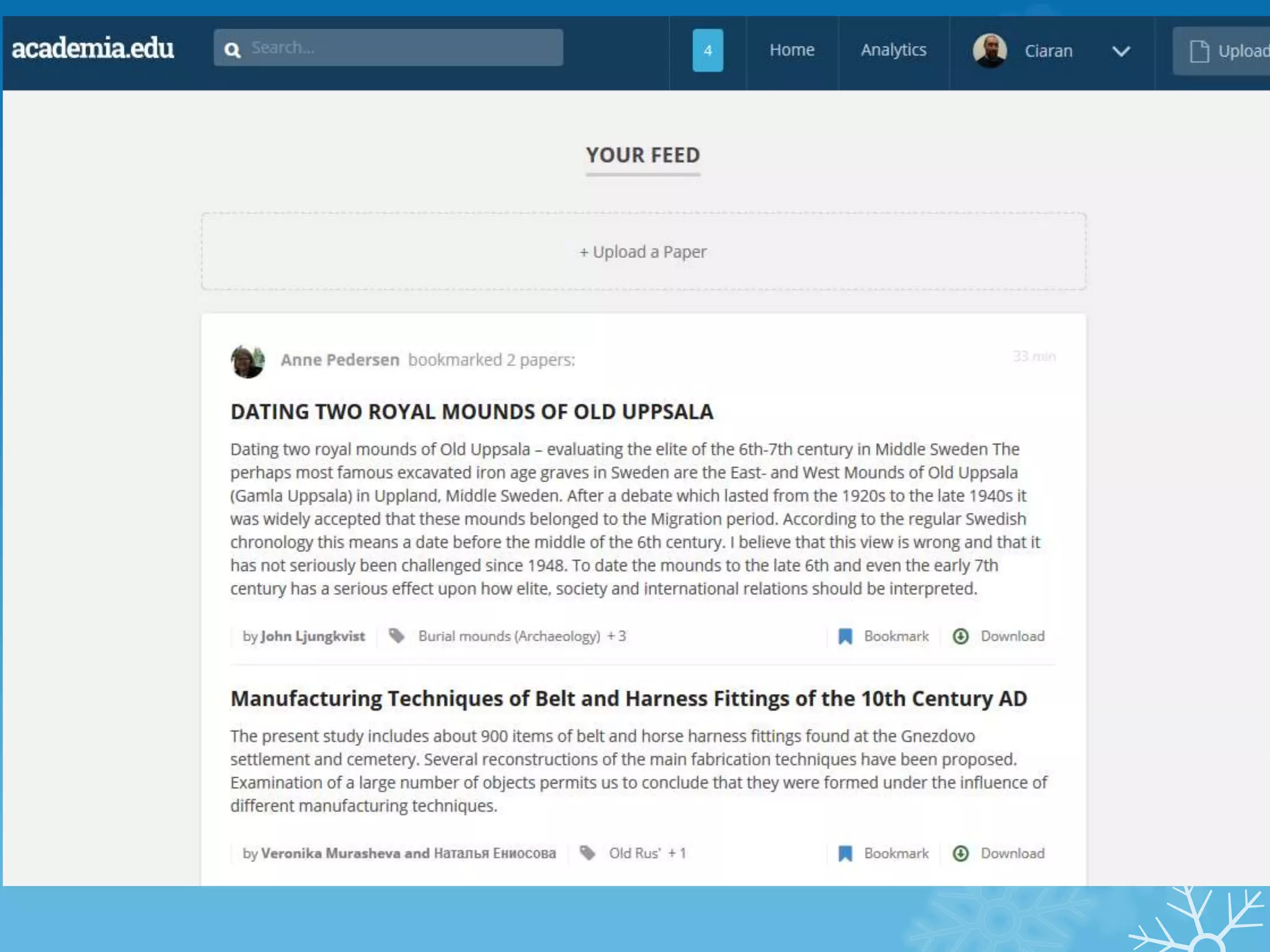Click tag icon beside Old Rus' topic
Image resolution: width=1270 pixels, height=952 pixels.
[x=587, y=853]
